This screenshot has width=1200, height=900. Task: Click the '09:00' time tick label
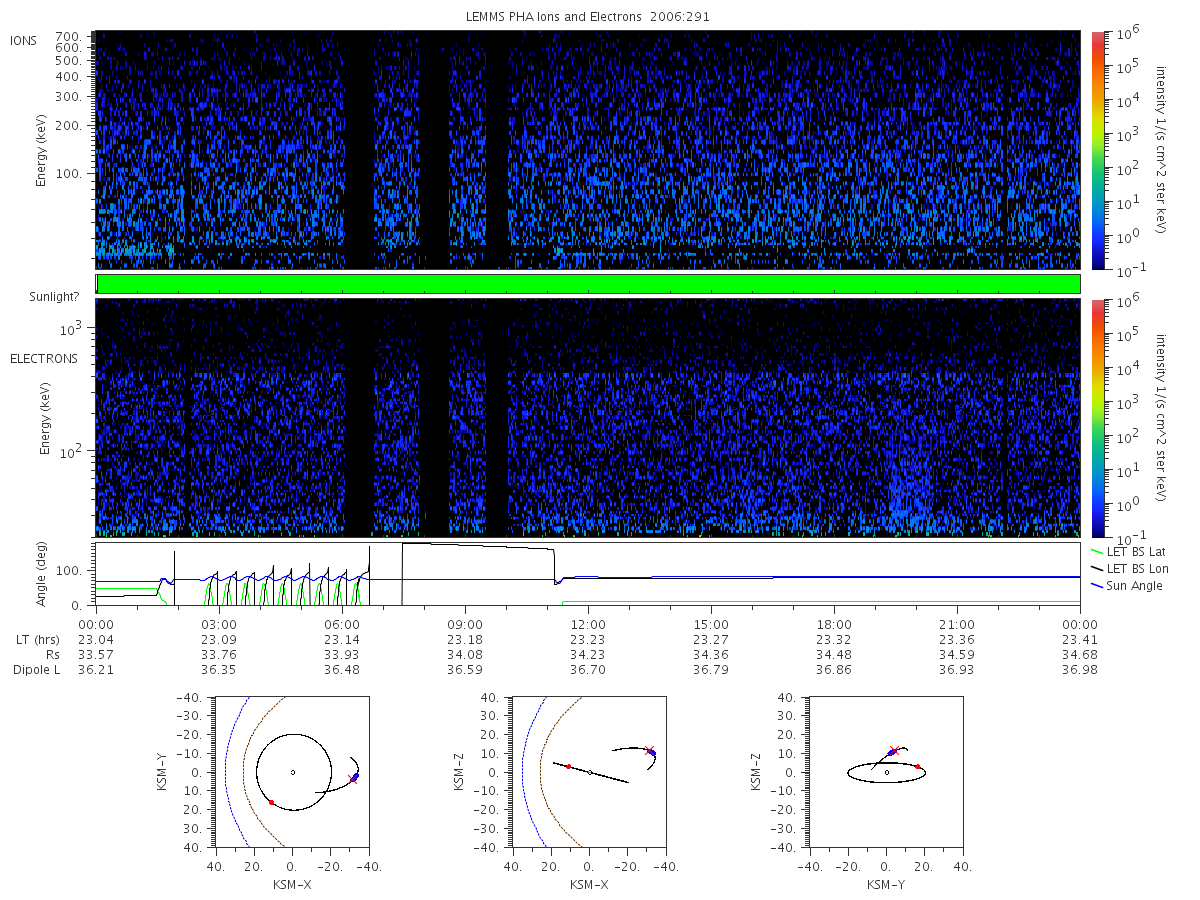coord(465,625)
